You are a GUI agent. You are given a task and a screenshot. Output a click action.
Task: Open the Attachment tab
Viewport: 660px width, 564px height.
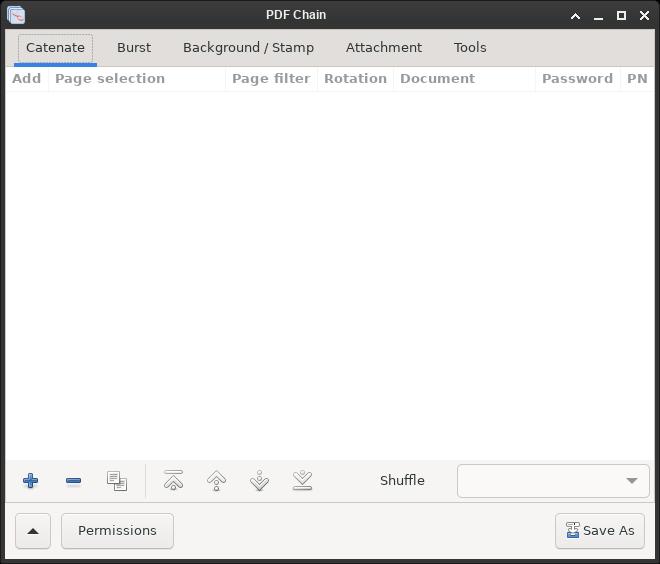click(383, 48)
